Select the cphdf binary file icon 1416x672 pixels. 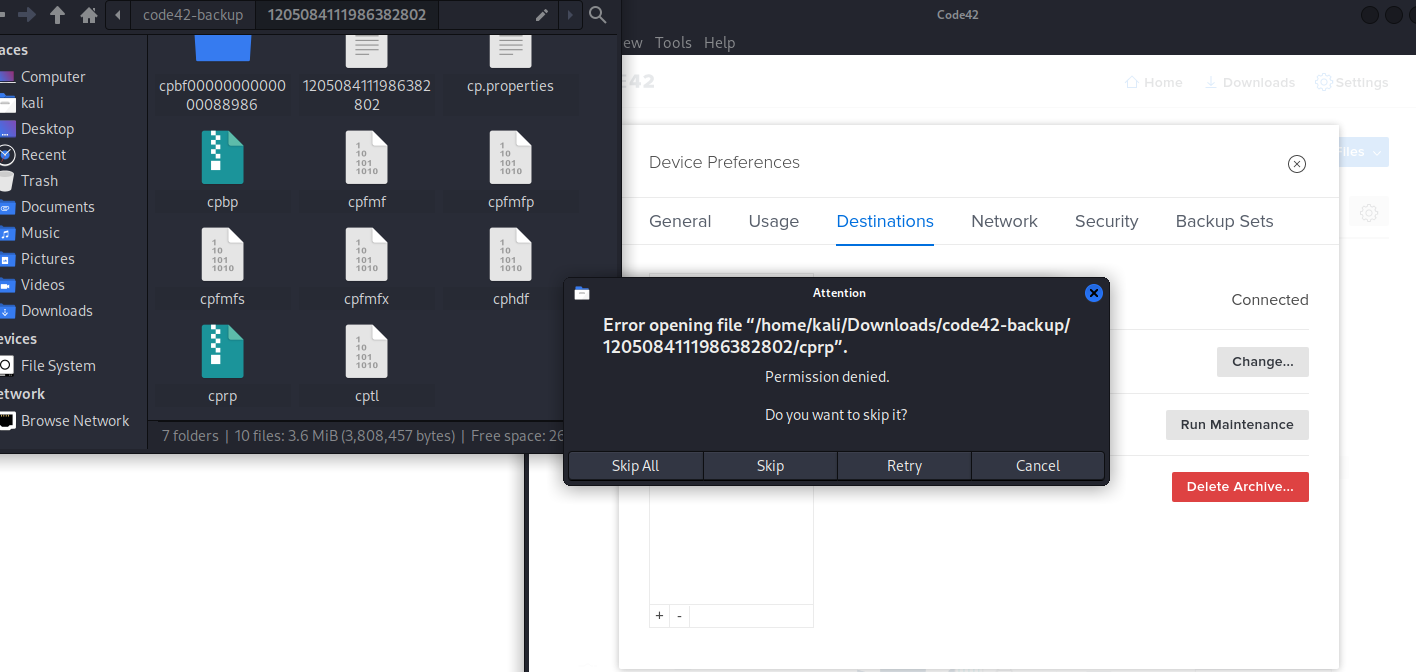tap(510, 254)
